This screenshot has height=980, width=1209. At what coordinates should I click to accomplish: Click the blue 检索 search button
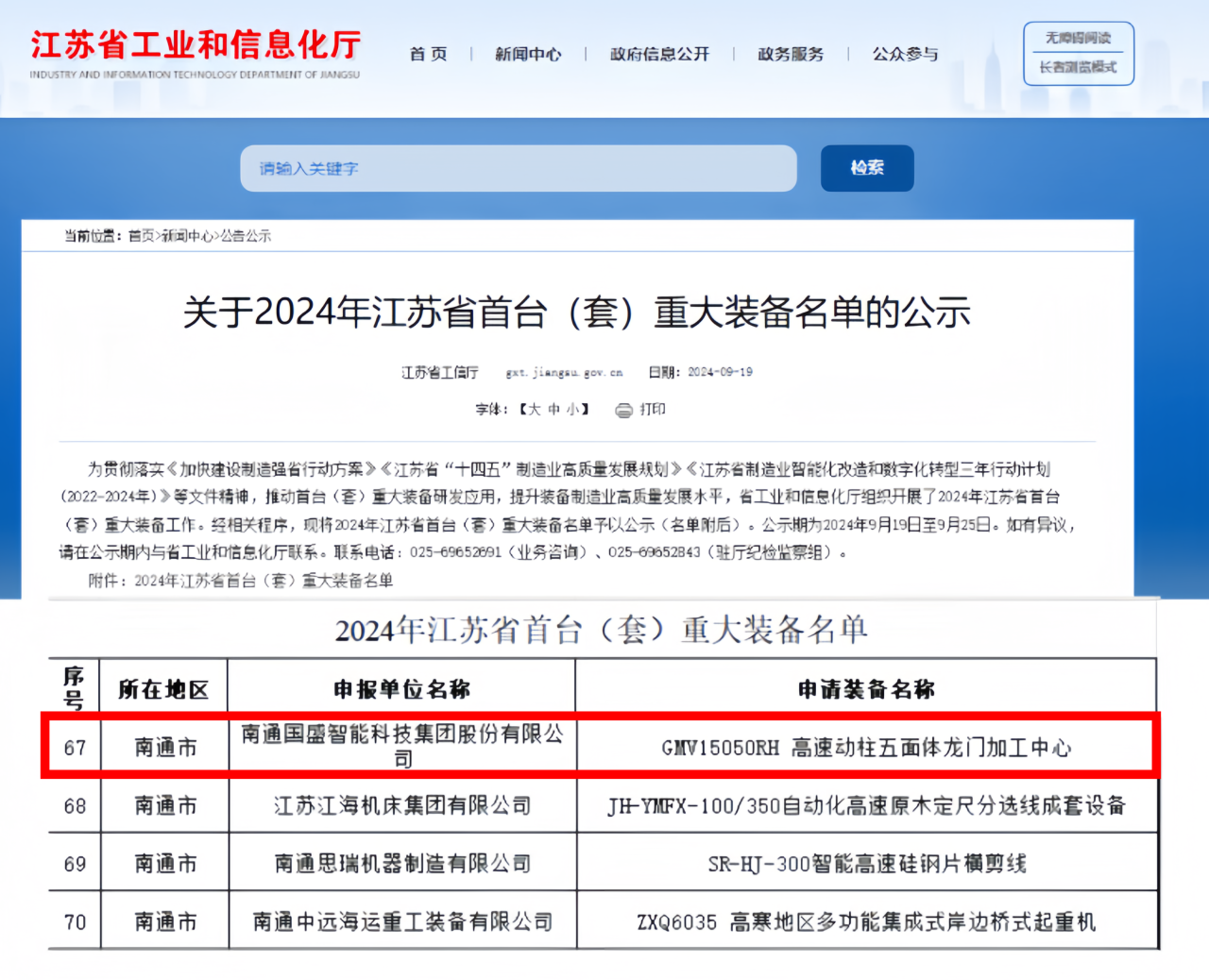867,168
